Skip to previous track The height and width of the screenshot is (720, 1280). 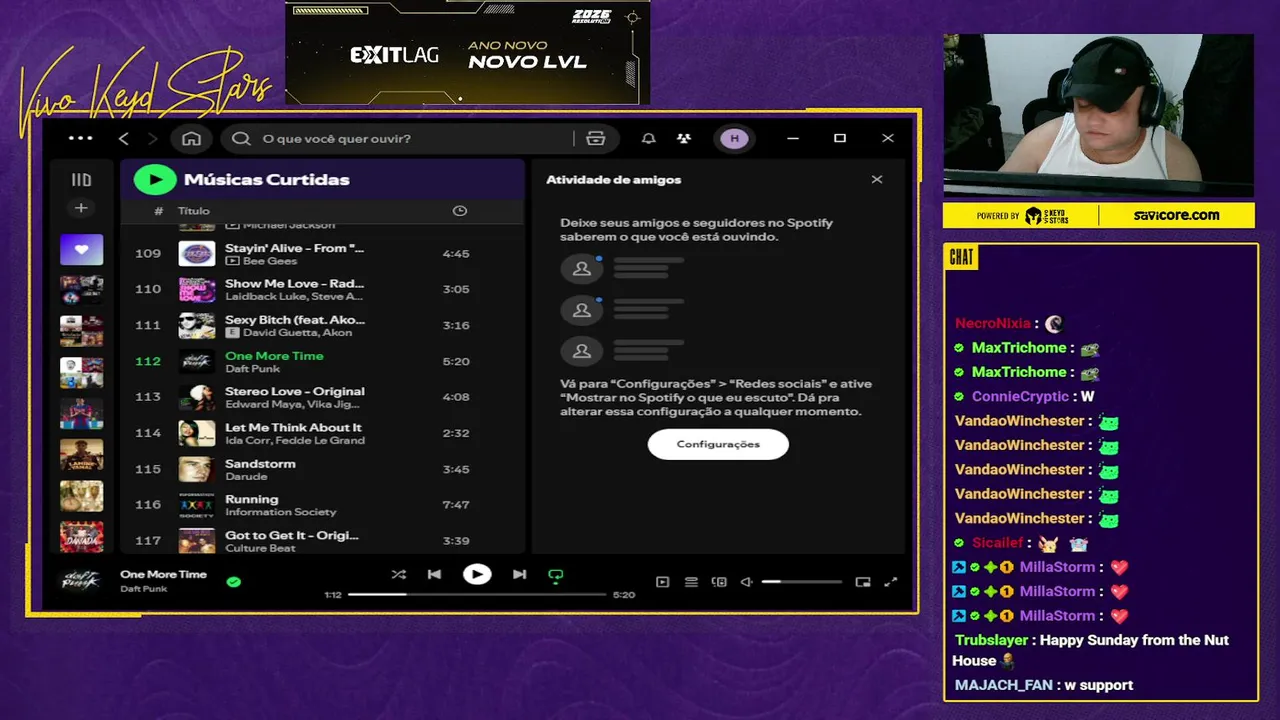(x=434, y=575)
